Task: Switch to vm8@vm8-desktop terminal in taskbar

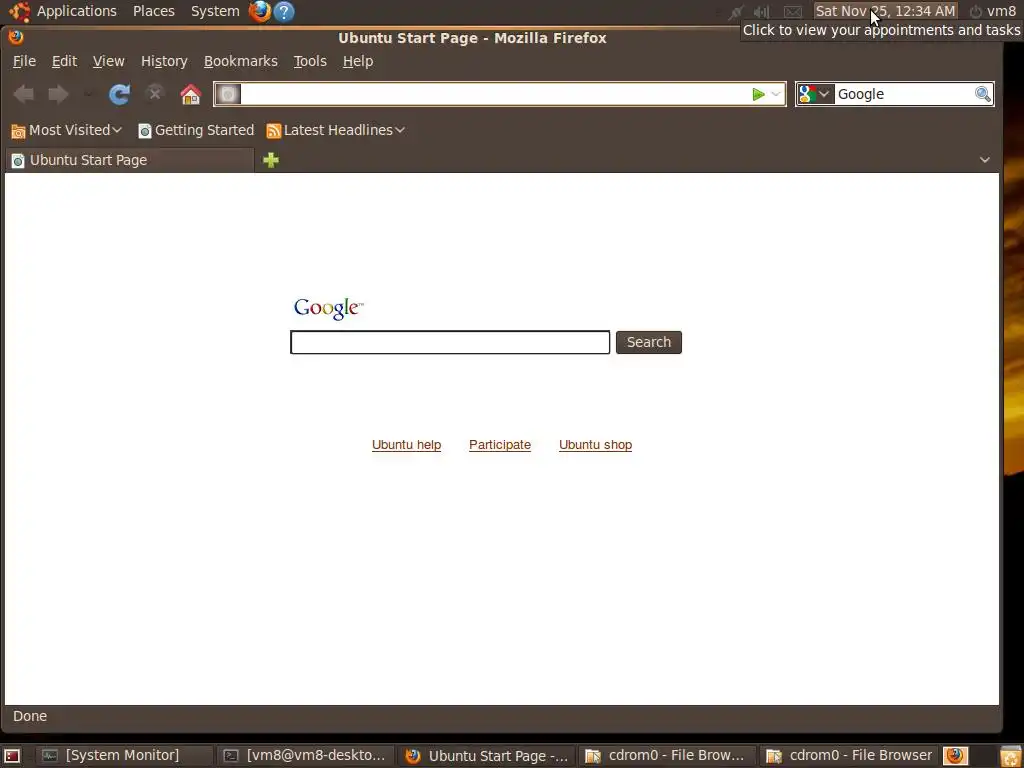Action: (x=305, y=756)
